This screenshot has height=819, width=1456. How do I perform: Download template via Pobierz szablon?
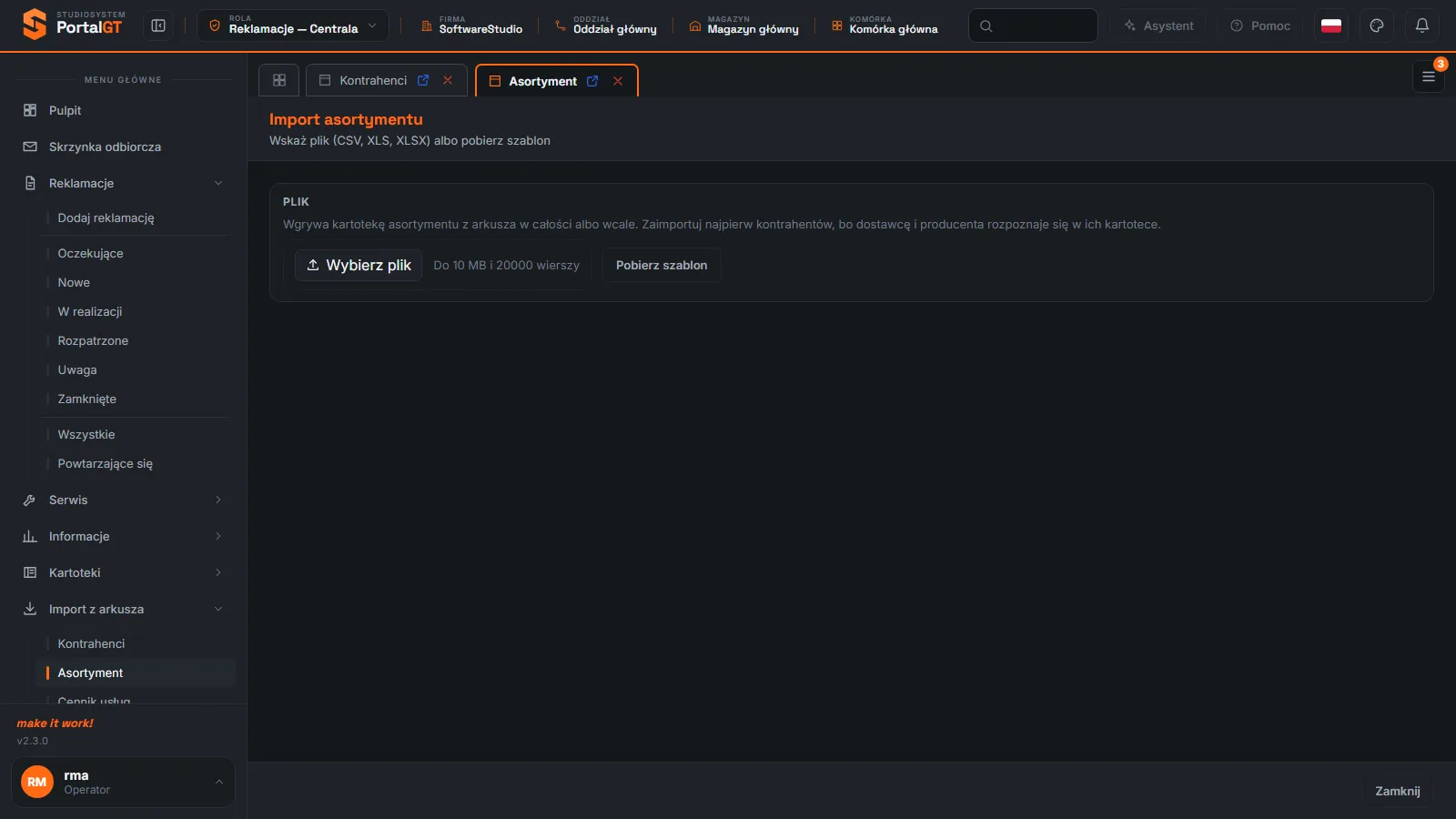[662, 265]
